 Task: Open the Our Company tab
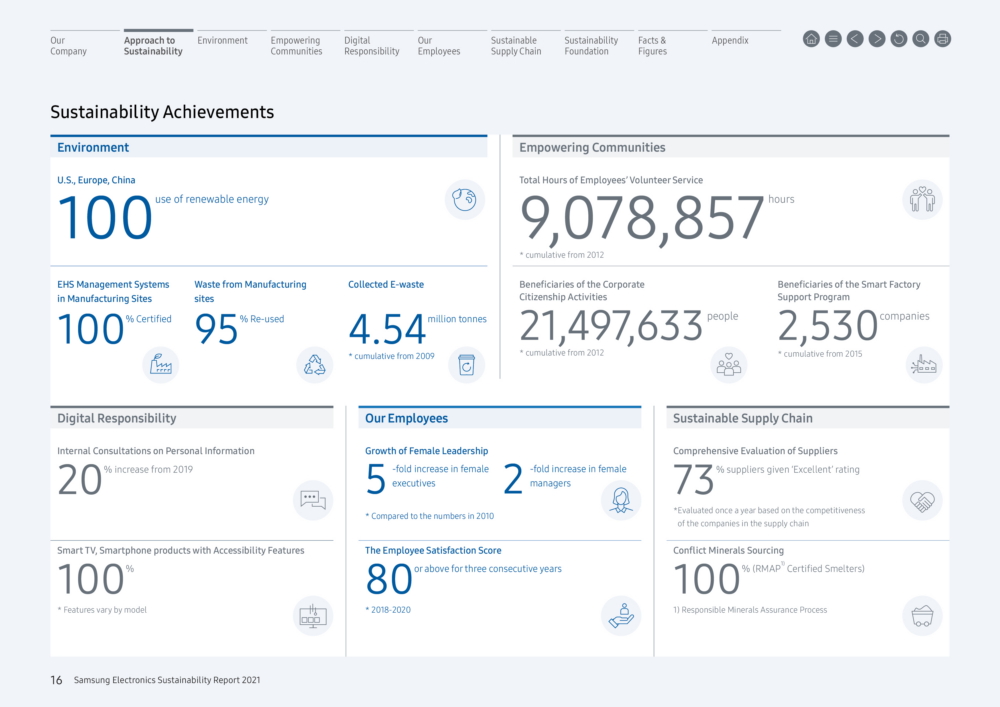[69, 45]
